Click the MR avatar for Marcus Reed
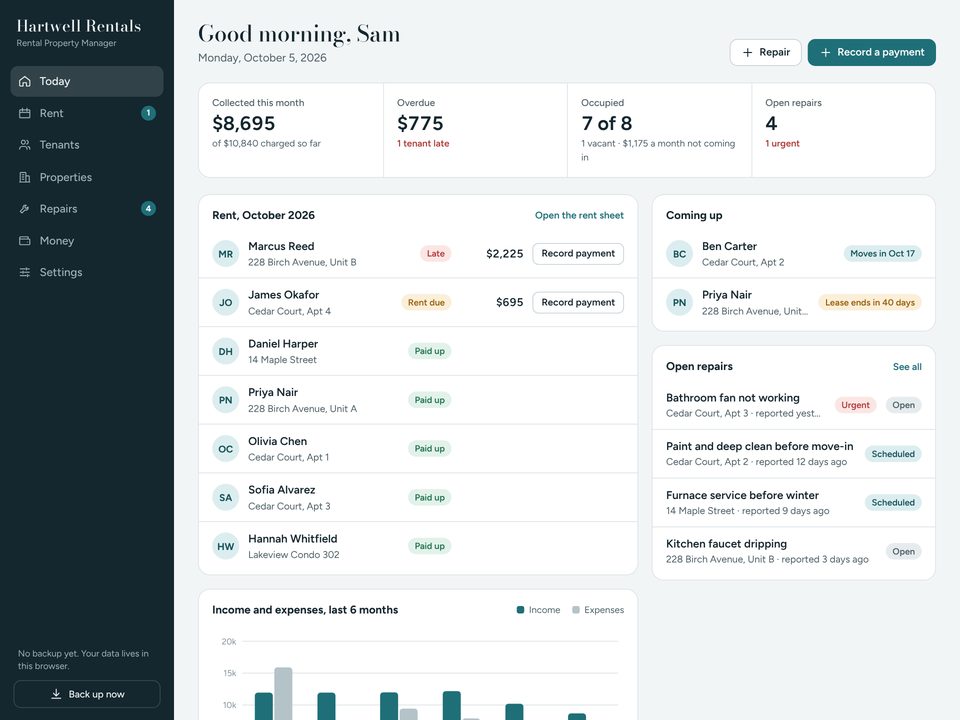Image resolution: width=960 pixels, height=720 pixels. tap(225, 254)
